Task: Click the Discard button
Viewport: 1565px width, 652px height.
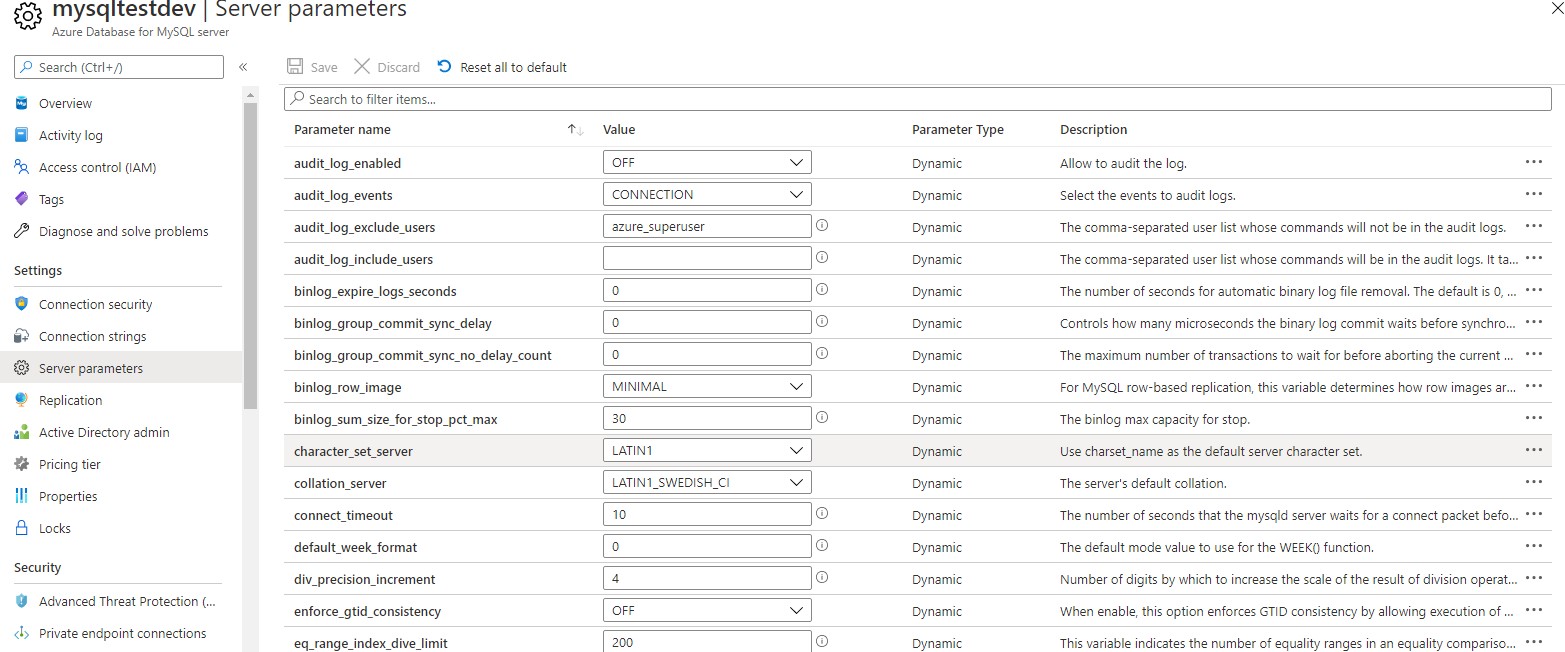Action: pos(387,67)
